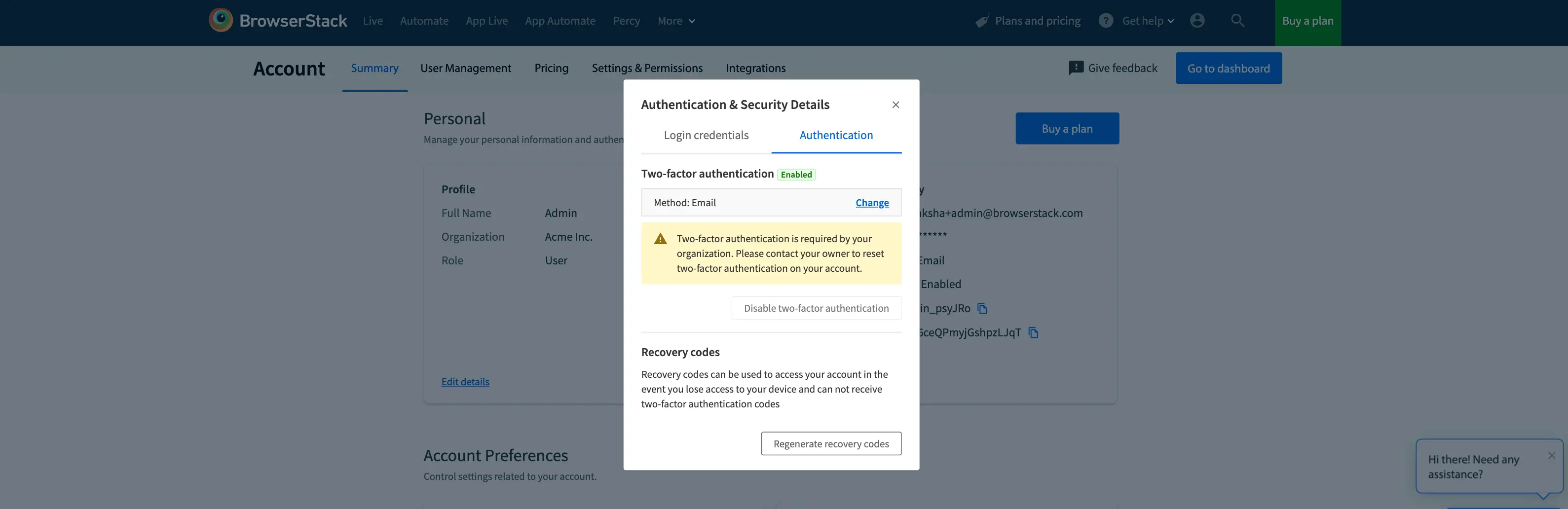Click Disable two-factor authentication button

pos(816,308)
